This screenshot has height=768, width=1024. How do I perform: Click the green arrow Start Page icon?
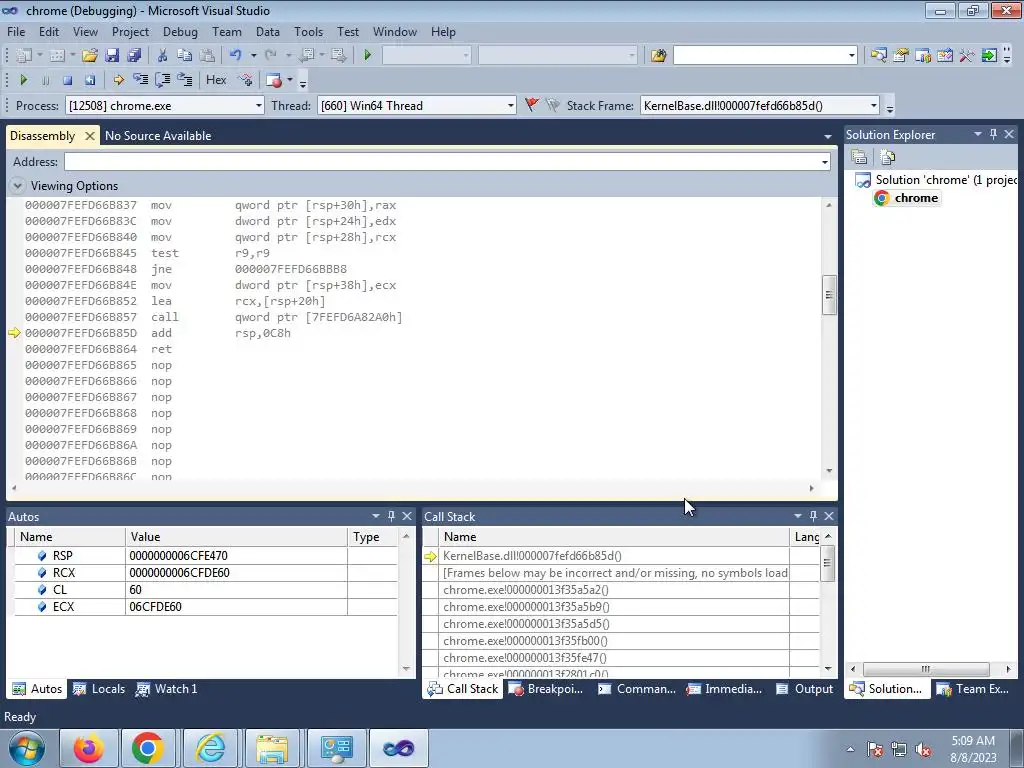[989, 56]
